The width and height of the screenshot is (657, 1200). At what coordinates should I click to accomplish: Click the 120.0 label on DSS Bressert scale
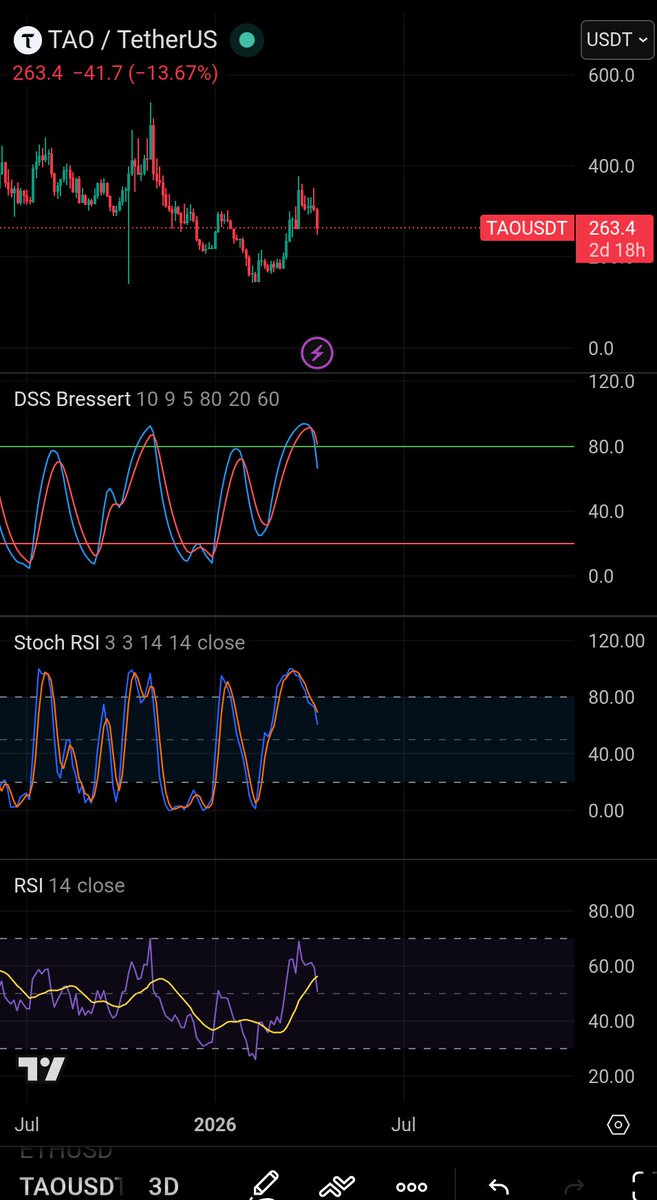click(610, 381)
